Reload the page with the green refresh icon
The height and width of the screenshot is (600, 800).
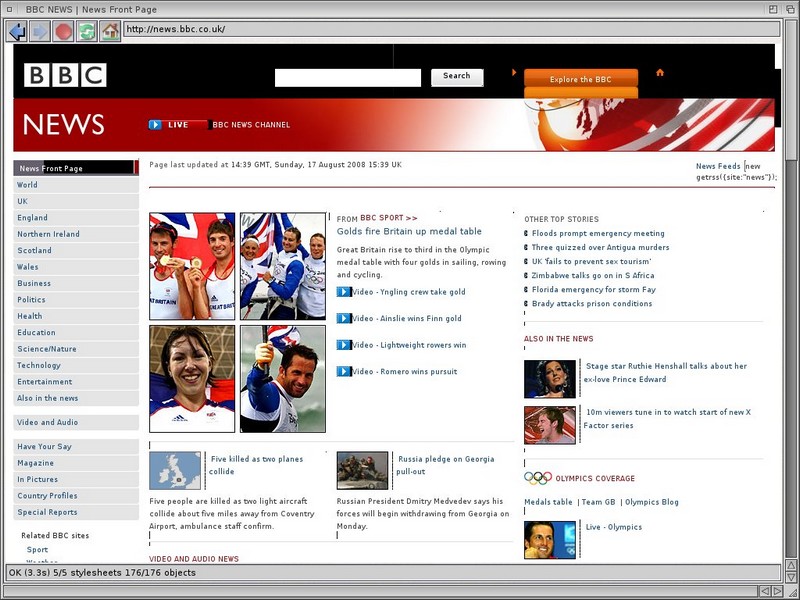point(87,31)
